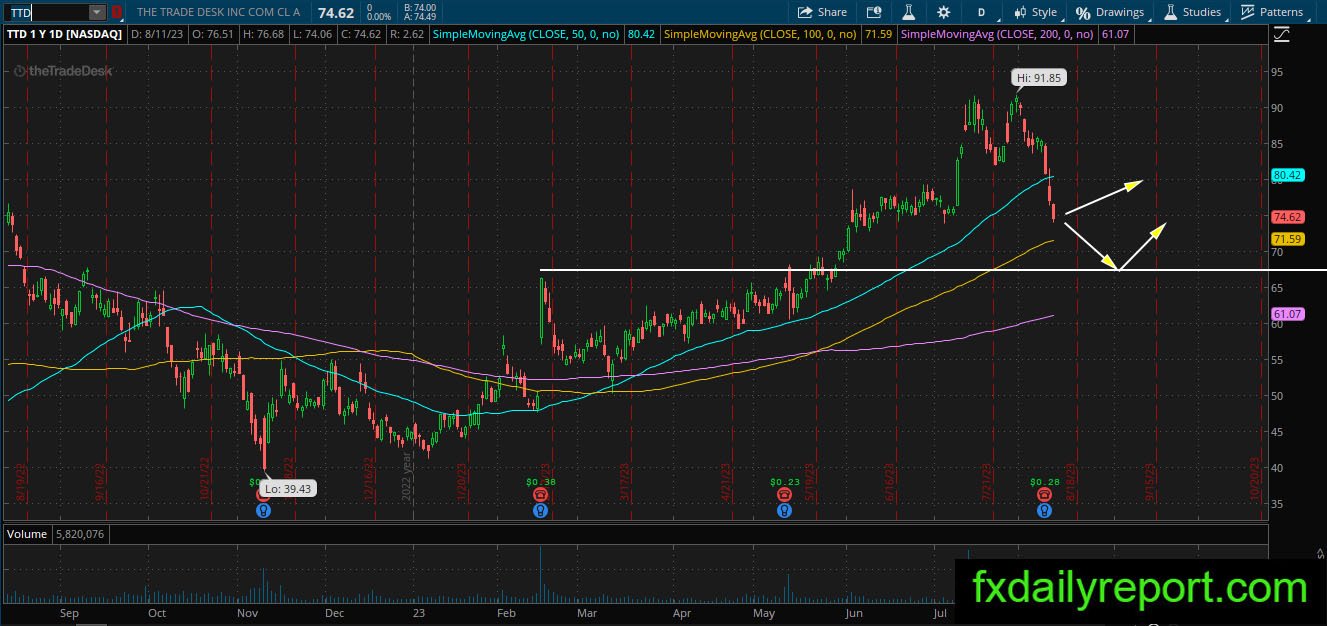Click the cyan 80.42 value in header
The image size is (1327, 626).
(641, 34)
